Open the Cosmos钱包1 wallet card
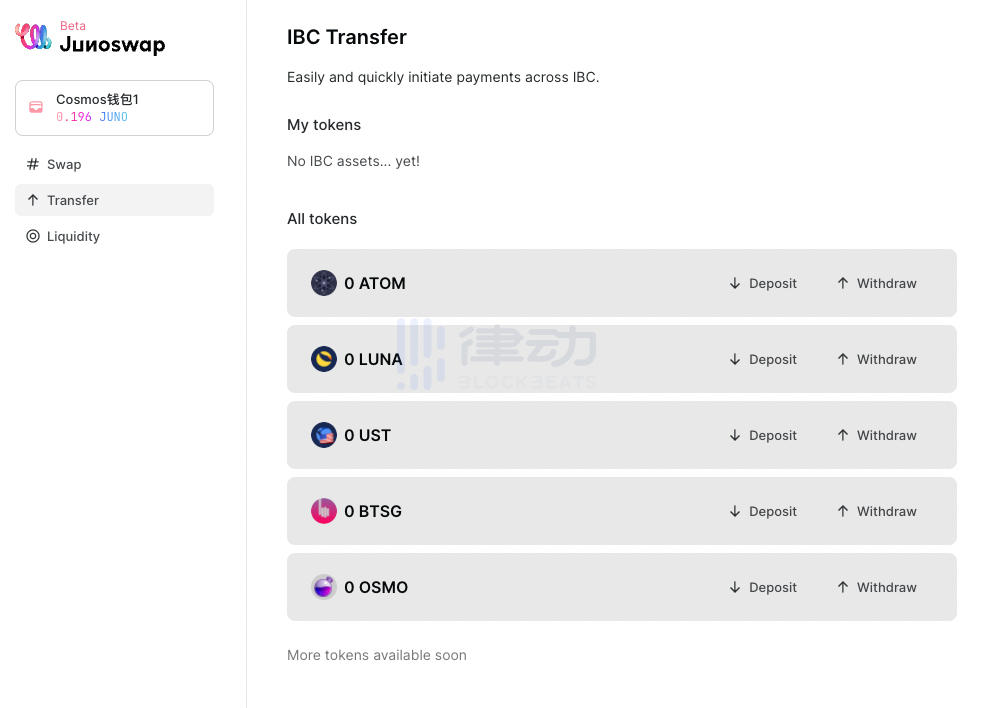This screenshot has height=708, width=994. click(114, 108)
